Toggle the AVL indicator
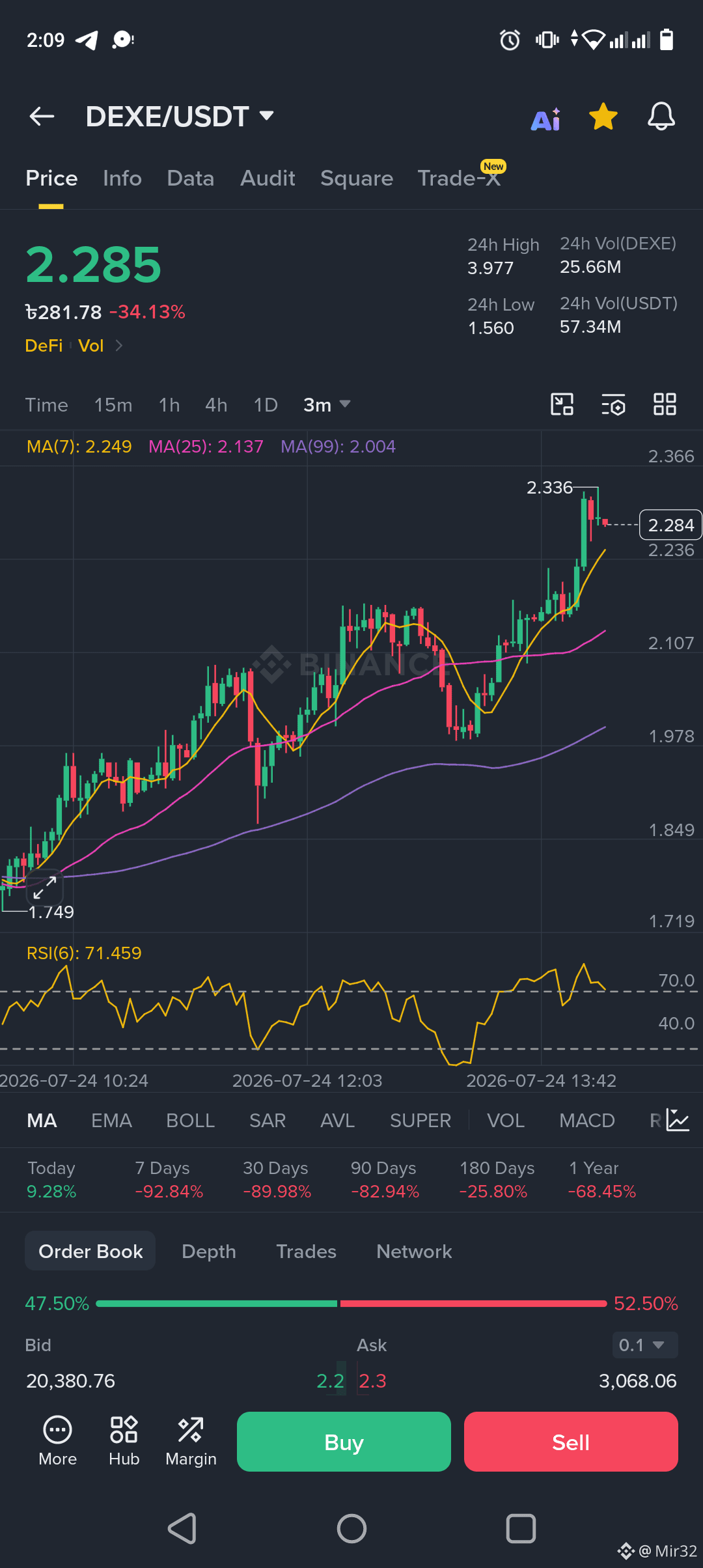This screenshot has height=1568, width=703. (337, 1121)
